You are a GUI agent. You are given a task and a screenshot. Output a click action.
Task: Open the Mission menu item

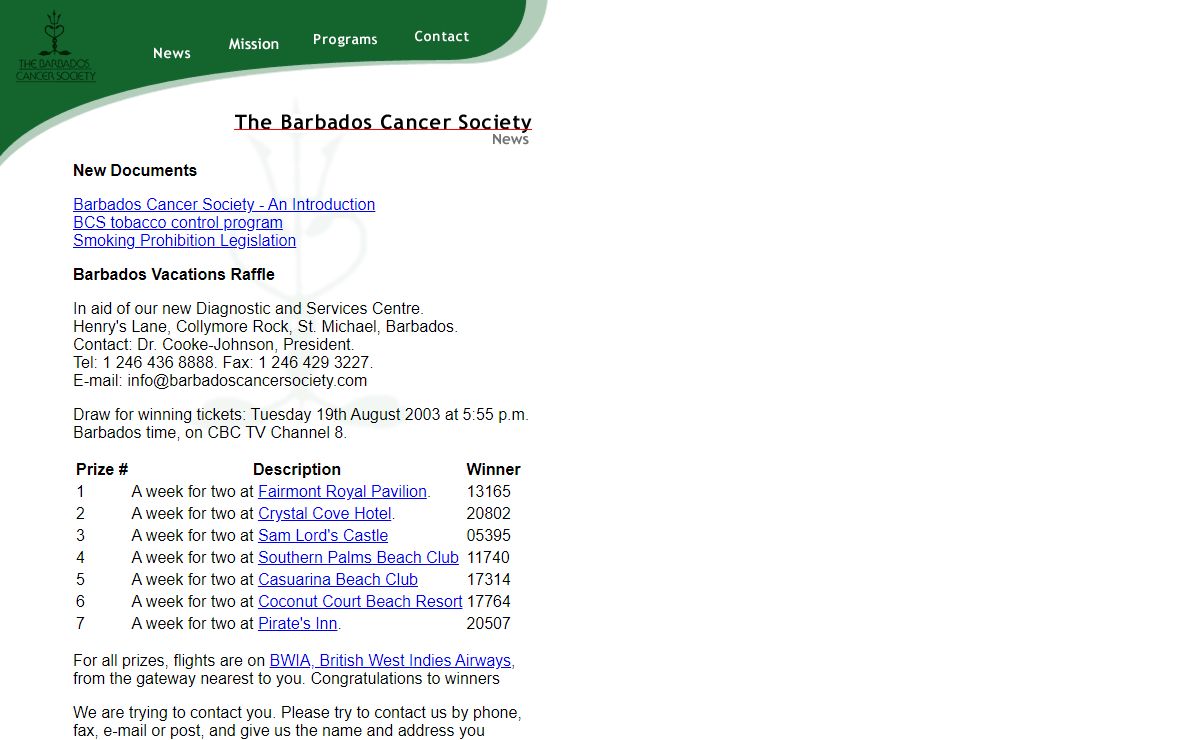pyautogui.click(x=254, y=44)
